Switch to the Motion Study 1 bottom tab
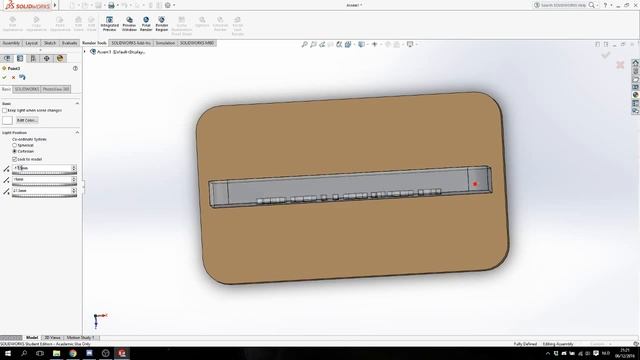 pos(80,338)
